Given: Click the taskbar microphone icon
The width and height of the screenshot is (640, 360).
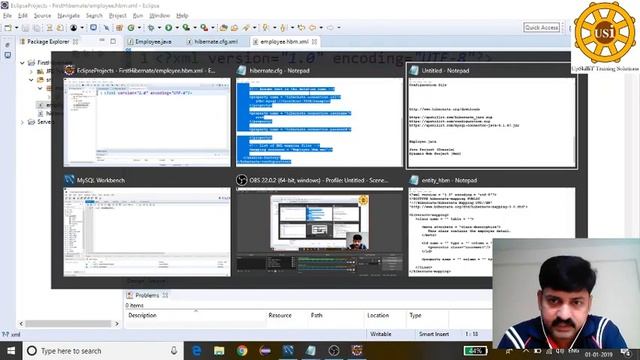Looking at the screenshot, I should (174, 351).
